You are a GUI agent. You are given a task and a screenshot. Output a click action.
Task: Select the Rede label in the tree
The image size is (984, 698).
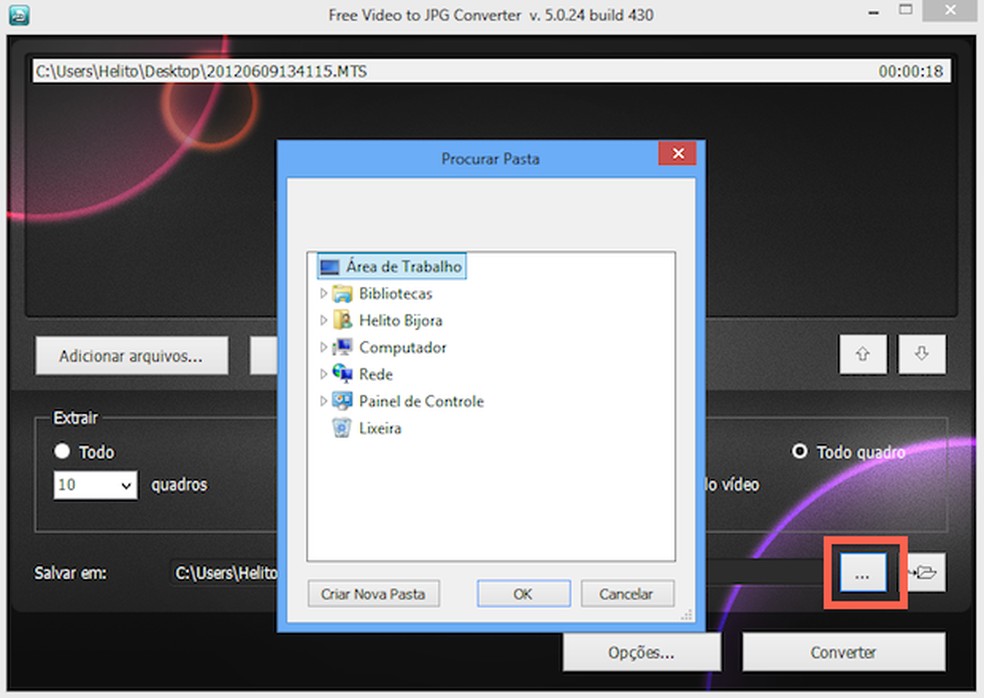(x=376, y=374)
